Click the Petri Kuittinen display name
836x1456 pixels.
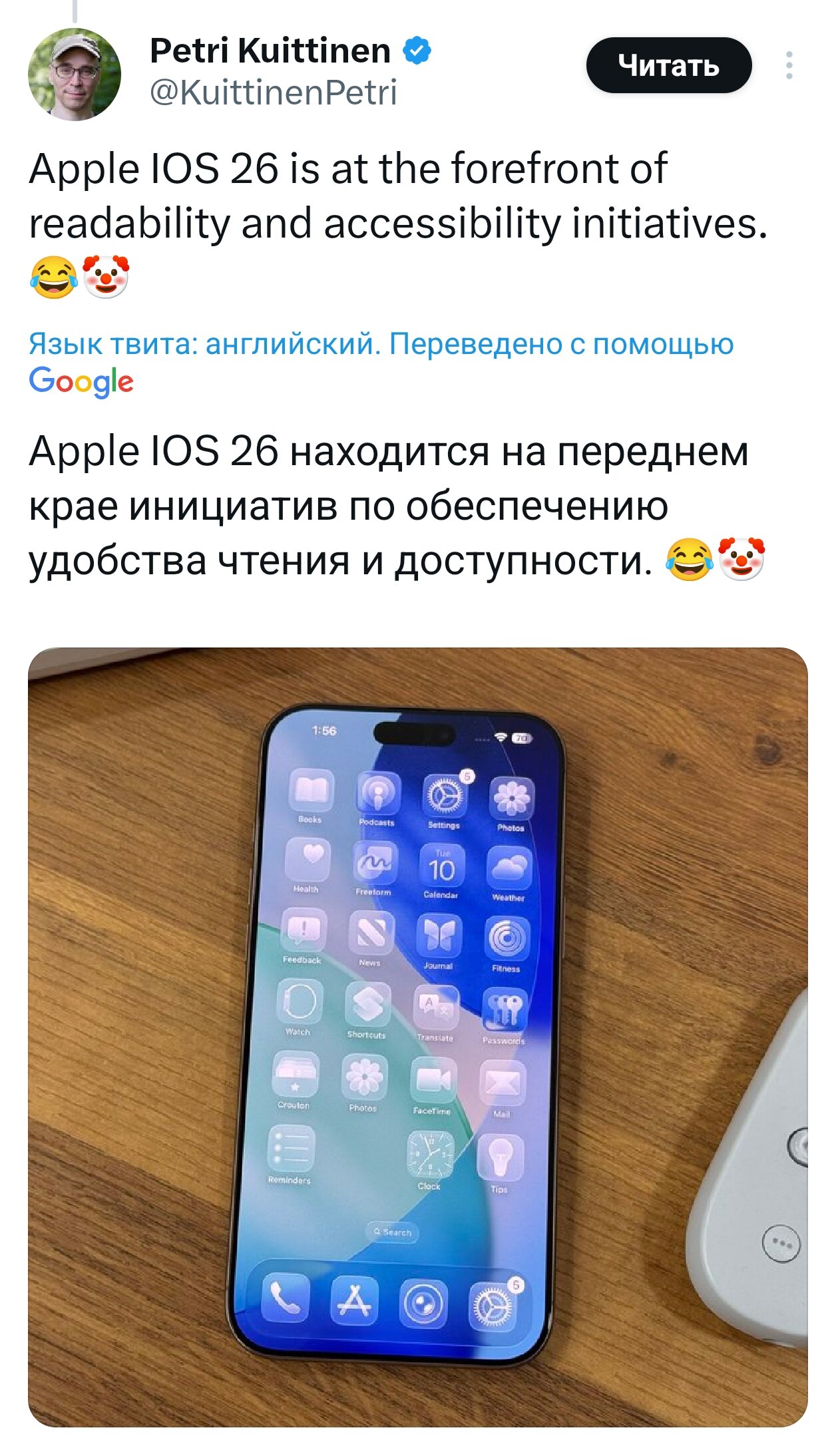tap(270, 51)
